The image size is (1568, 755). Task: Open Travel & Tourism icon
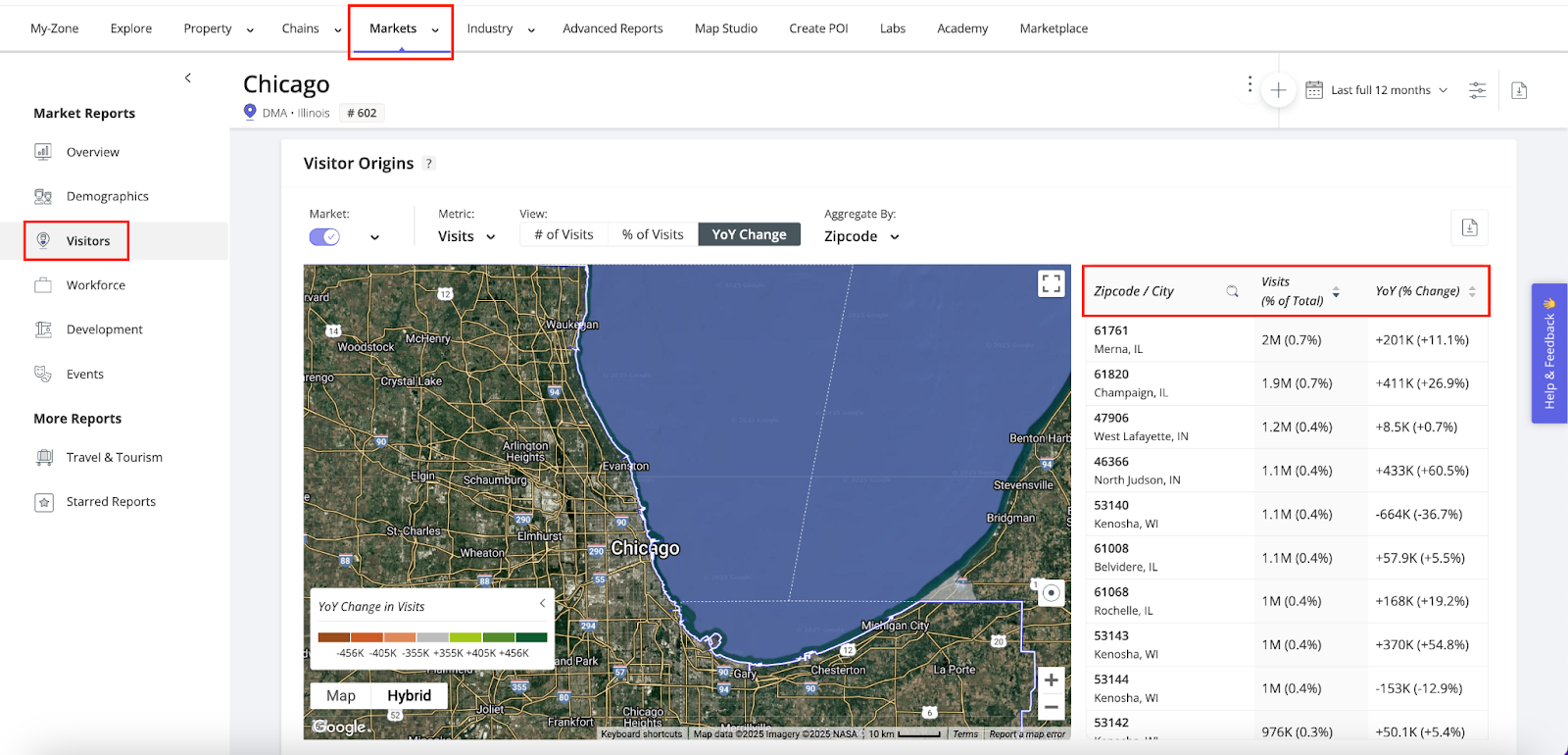click(43, 457)
